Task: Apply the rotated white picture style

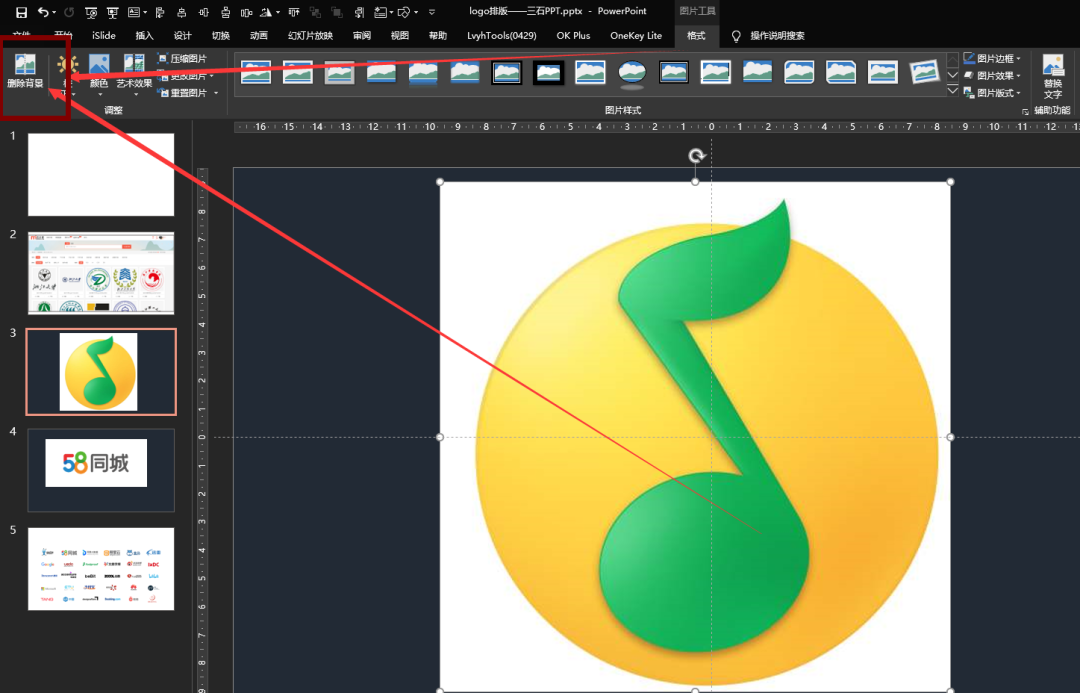Action: click(924, 72)
